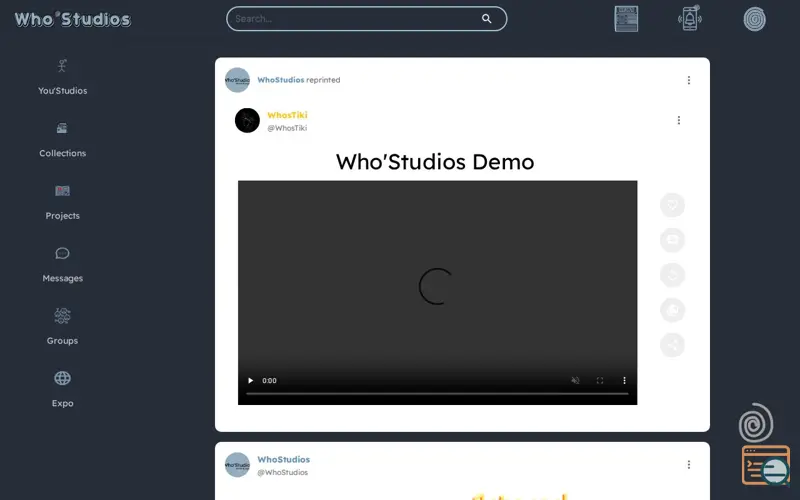This screenshot has width=800, height=500.
Task: Click WhoStudios avatar on the reprinted post
Action: pyautogui.click(x=237, y=80)
